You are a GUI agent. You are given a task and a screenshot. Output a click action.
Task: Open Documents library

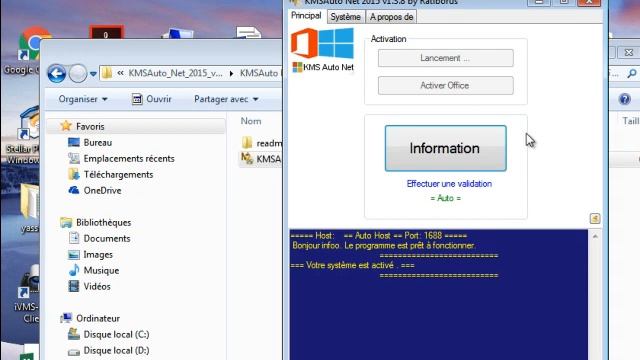coord(107,238)
